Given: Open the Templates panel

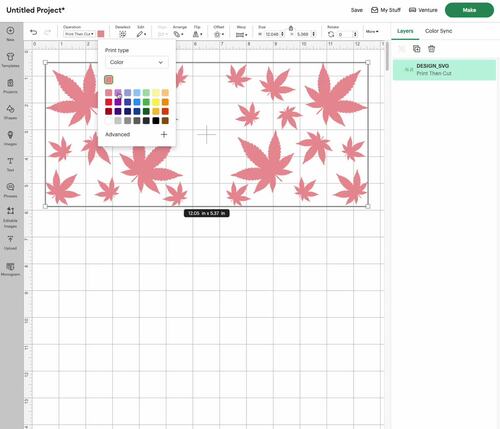Looking at the screenshot, I should click(x=10, y=60).
